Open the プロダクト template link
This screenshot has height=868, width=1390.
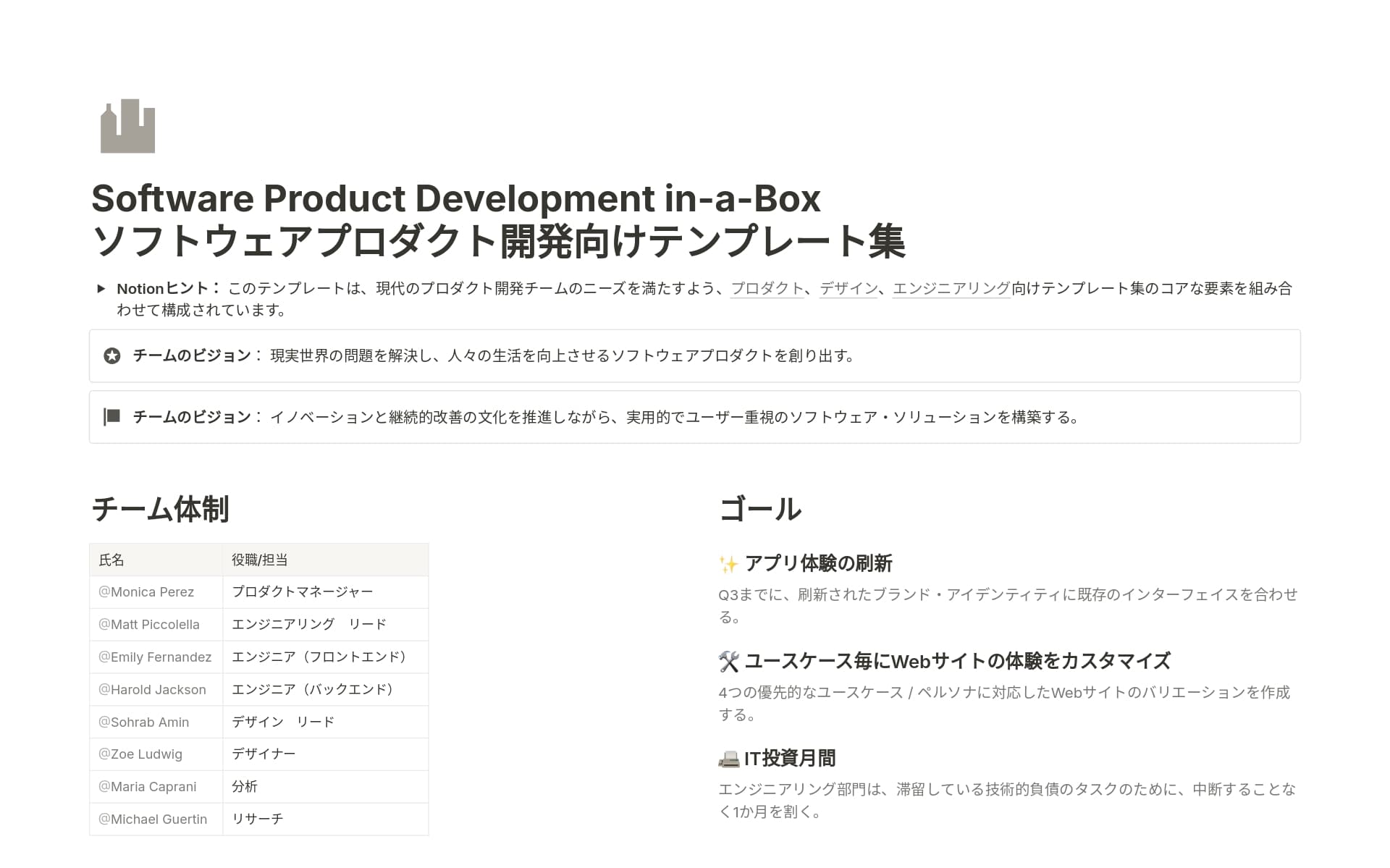767,288
